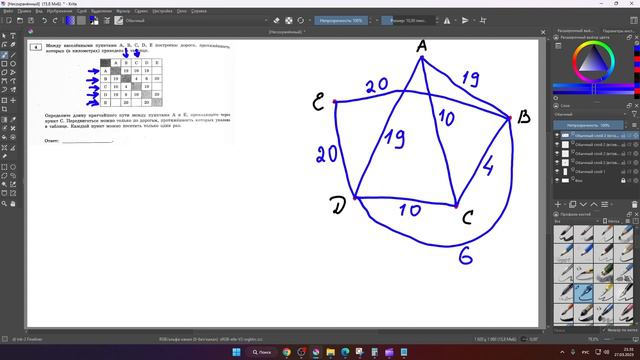This screenshot has height=360, width=640.
Task: Toggle visibility of the highlighted top layer
Action: (x=557, y=135)
